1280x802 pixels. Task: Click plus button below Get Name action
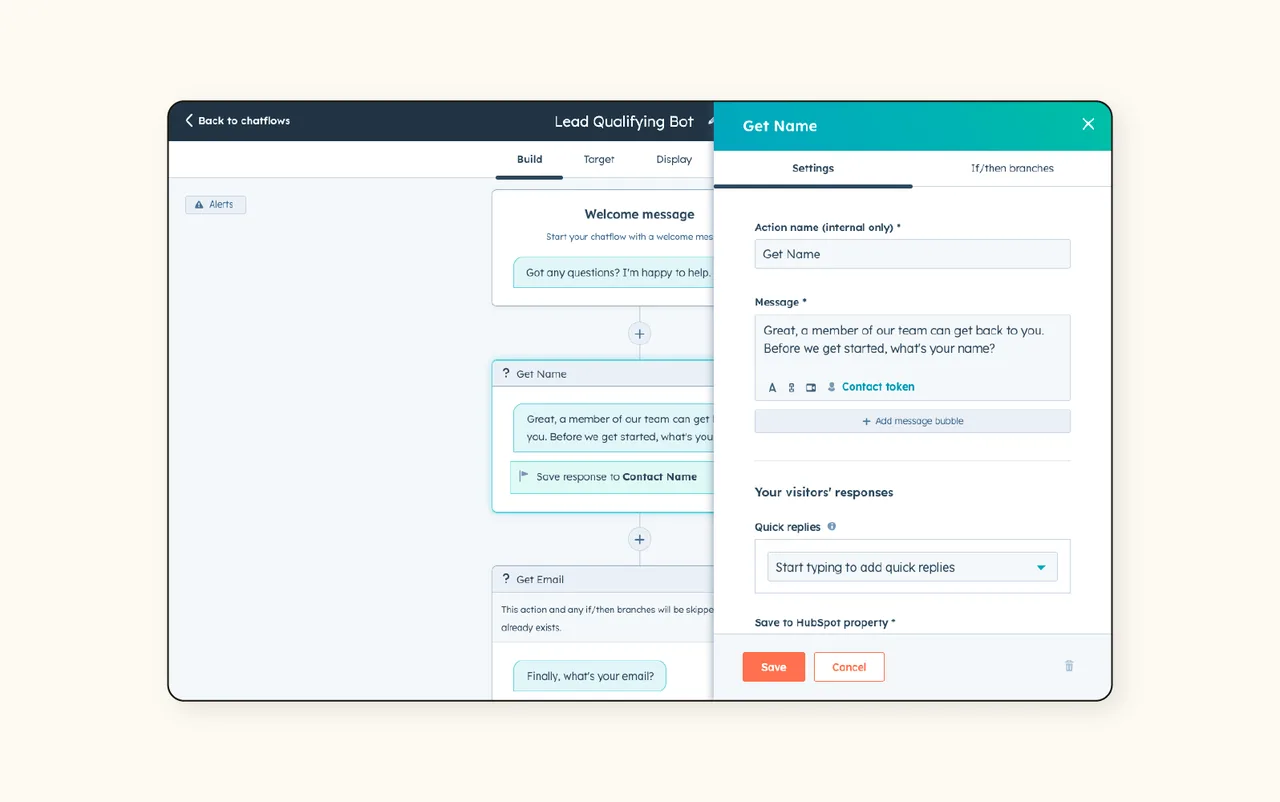tap(640, 539)
